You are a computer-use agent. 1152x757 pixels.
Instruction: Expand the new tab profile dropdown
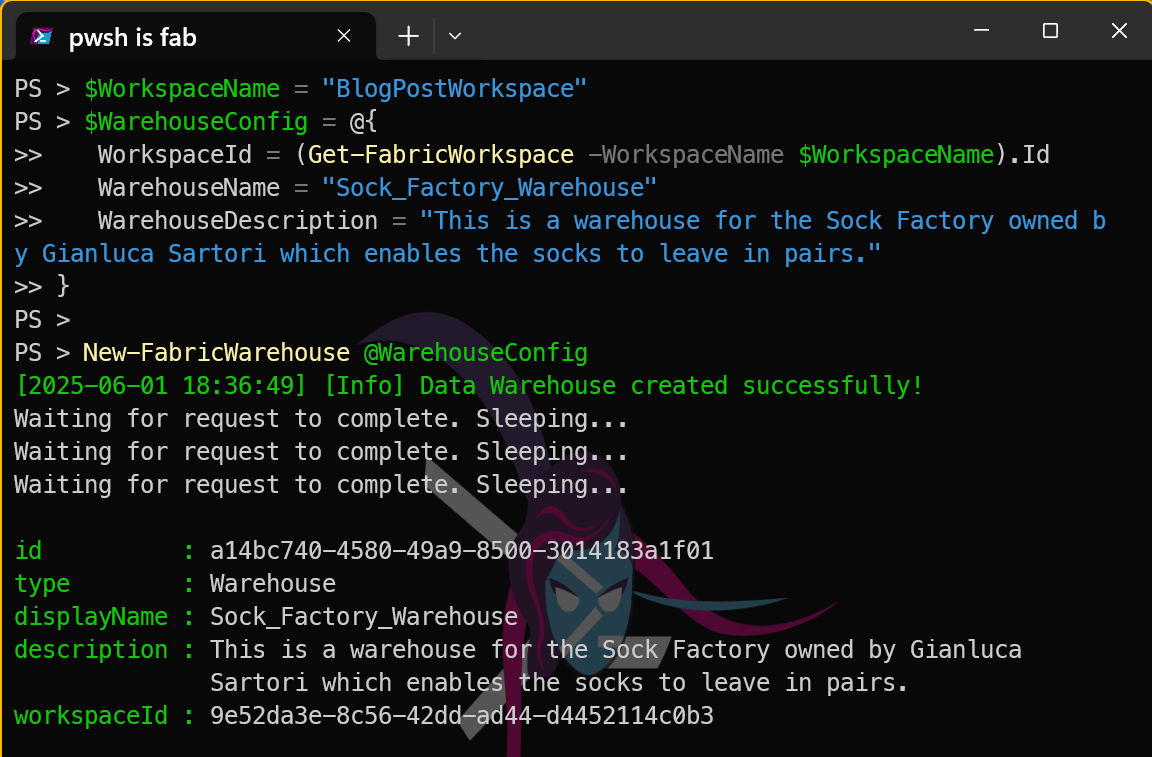tap(455, 36)
